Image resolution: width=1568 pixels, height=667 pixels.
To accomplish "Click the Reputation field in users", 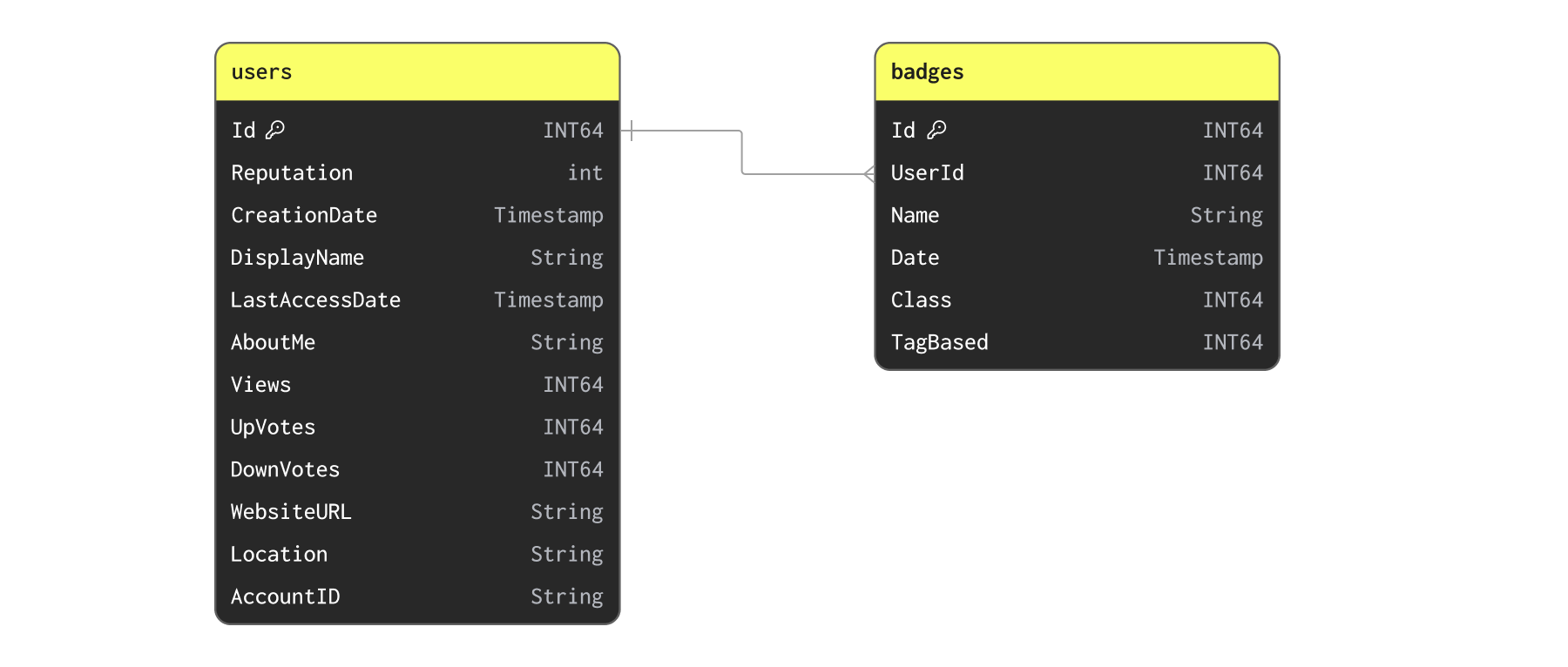I will tap(292, 173).
